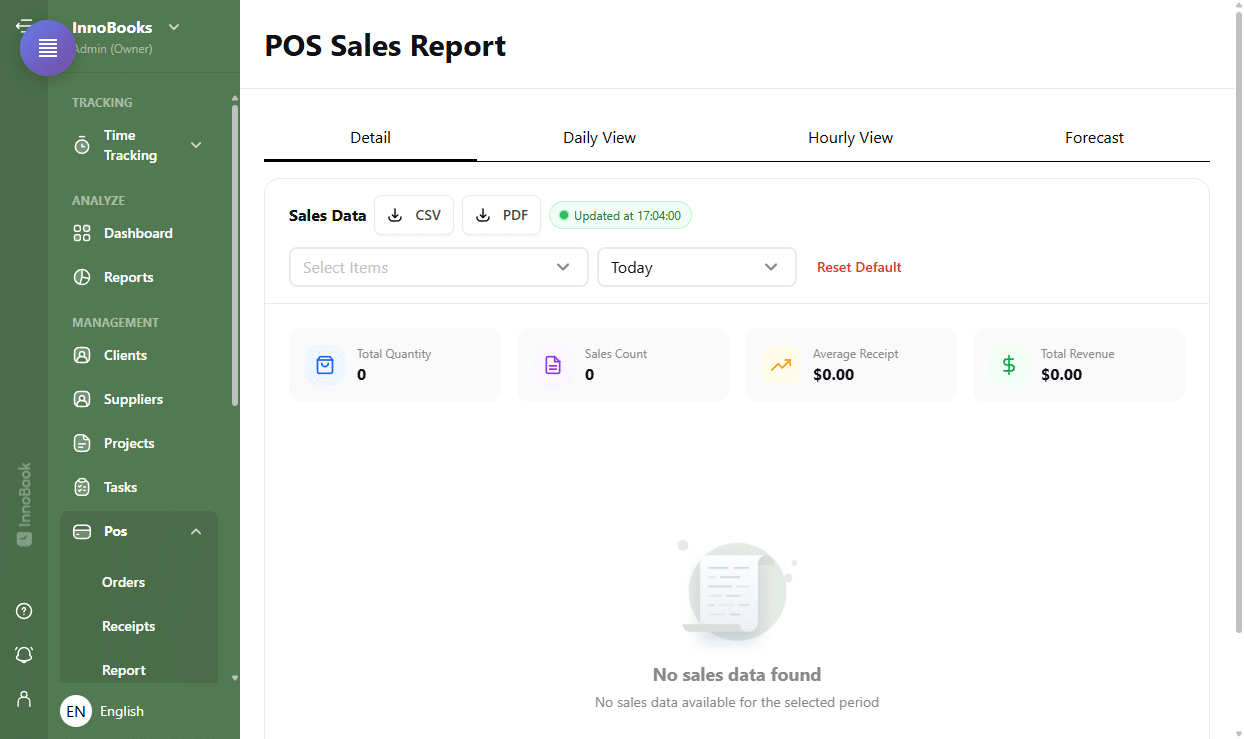This screenshot has height=739, width=1244.
Task: Click the sidebar vertical scrollbar
Action: click(235, 255)
